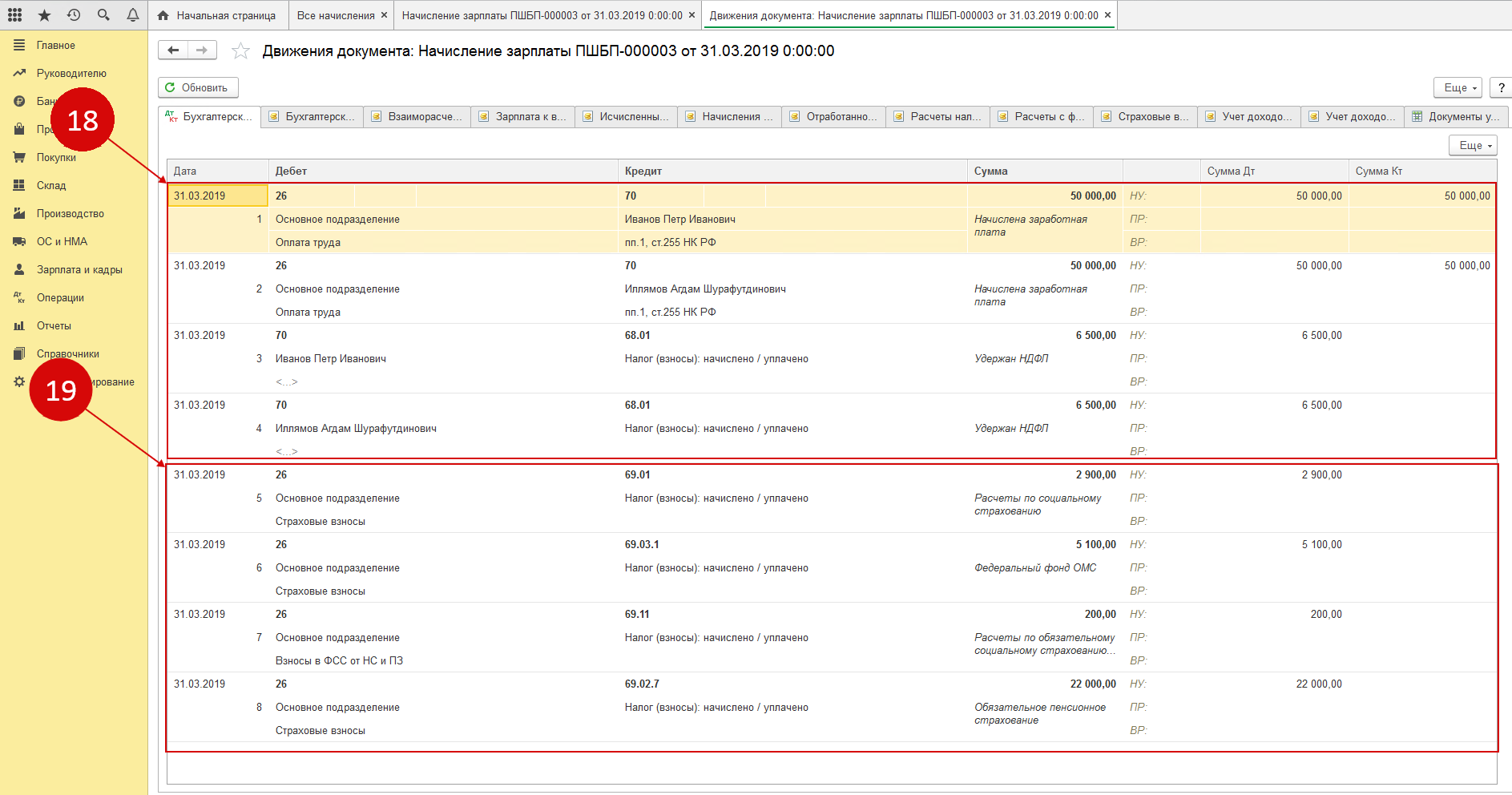Viewport: 1512px width, 795px height.
Task: Click Кредит column header
Action: [792, 171]
